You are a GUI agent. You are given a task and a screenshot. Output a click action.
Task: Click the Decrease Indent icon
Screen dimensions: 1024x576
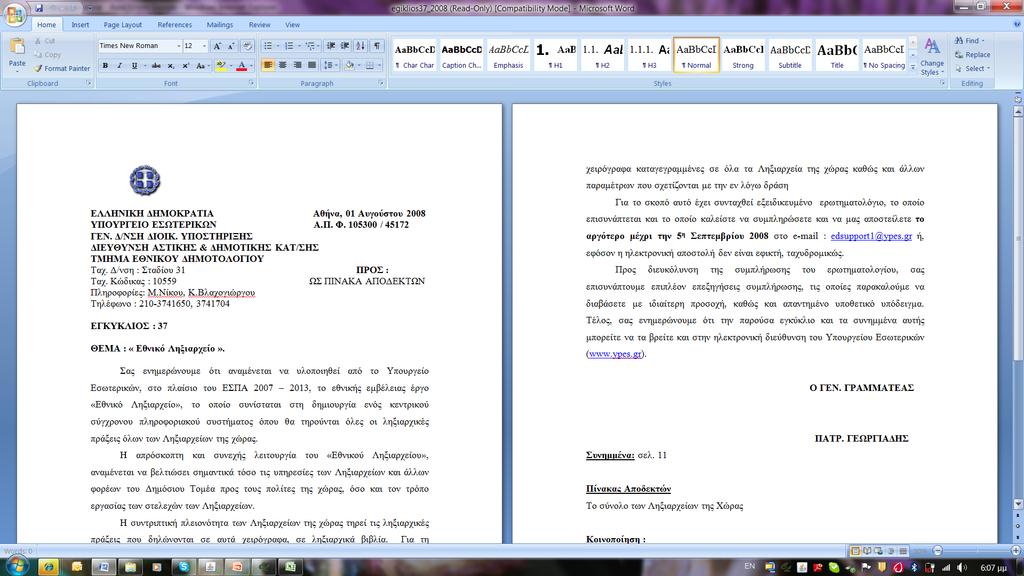pos(331,46)
